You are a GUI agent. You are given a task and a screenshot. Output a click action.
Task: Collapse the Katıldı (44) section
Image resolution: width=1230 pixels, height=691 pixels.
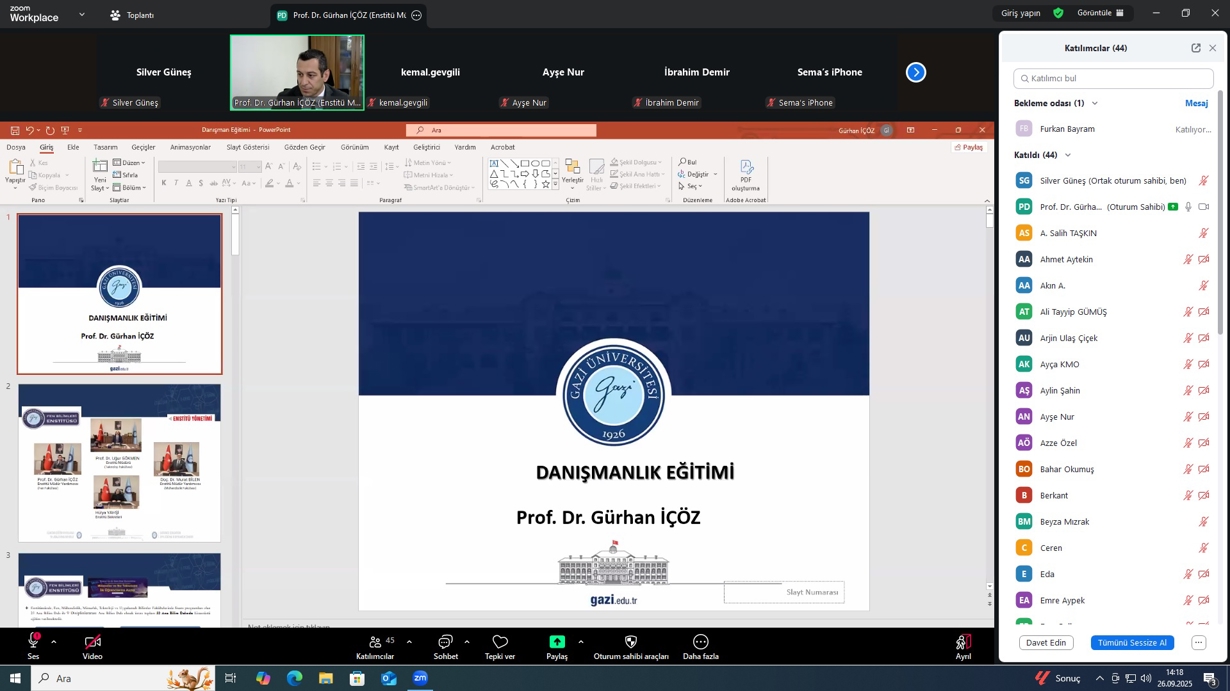pos(1068,155)
